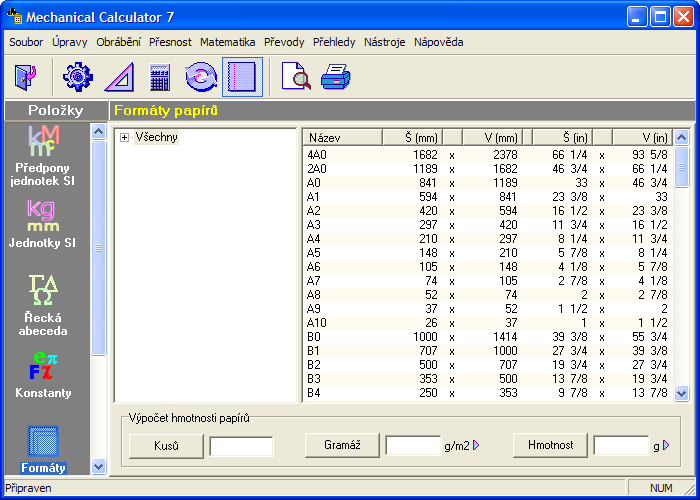Click the Kusů button

coord(166,446)
